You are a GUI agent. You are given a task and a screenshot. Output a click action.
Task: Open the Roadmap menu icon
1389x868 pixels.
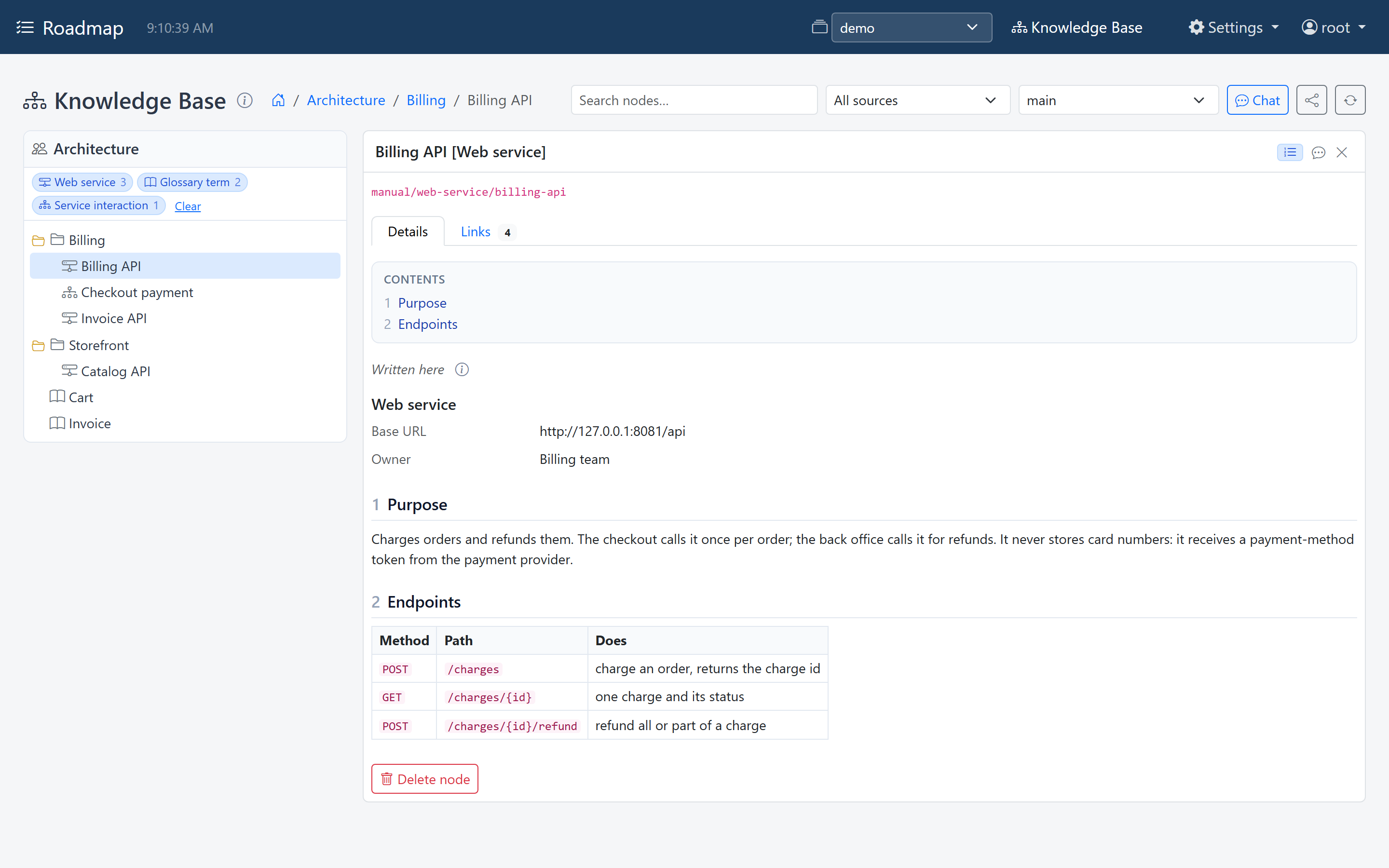point(25,27)
